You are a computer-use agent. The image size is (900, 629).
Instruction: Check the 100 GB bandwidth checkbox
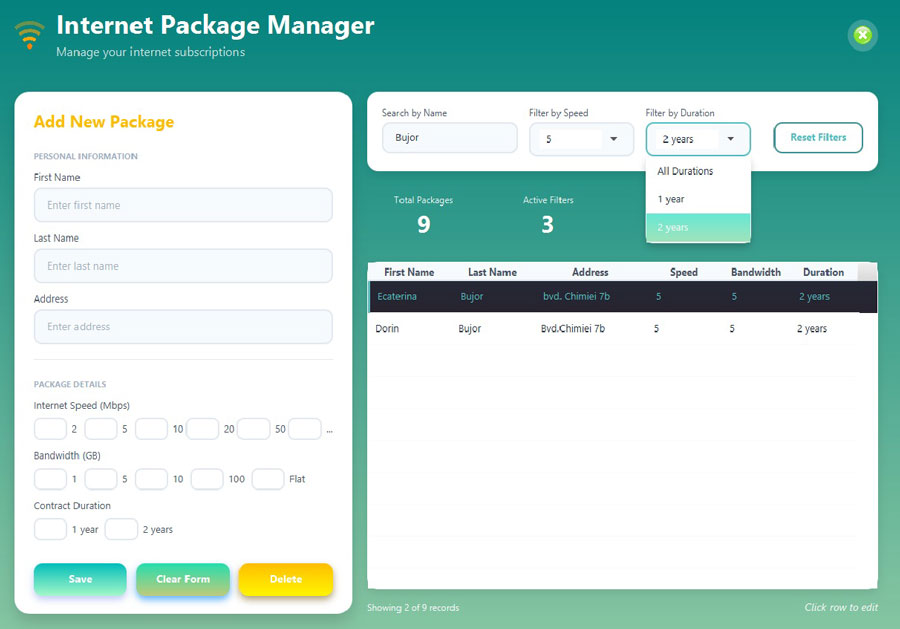[207, 479]
